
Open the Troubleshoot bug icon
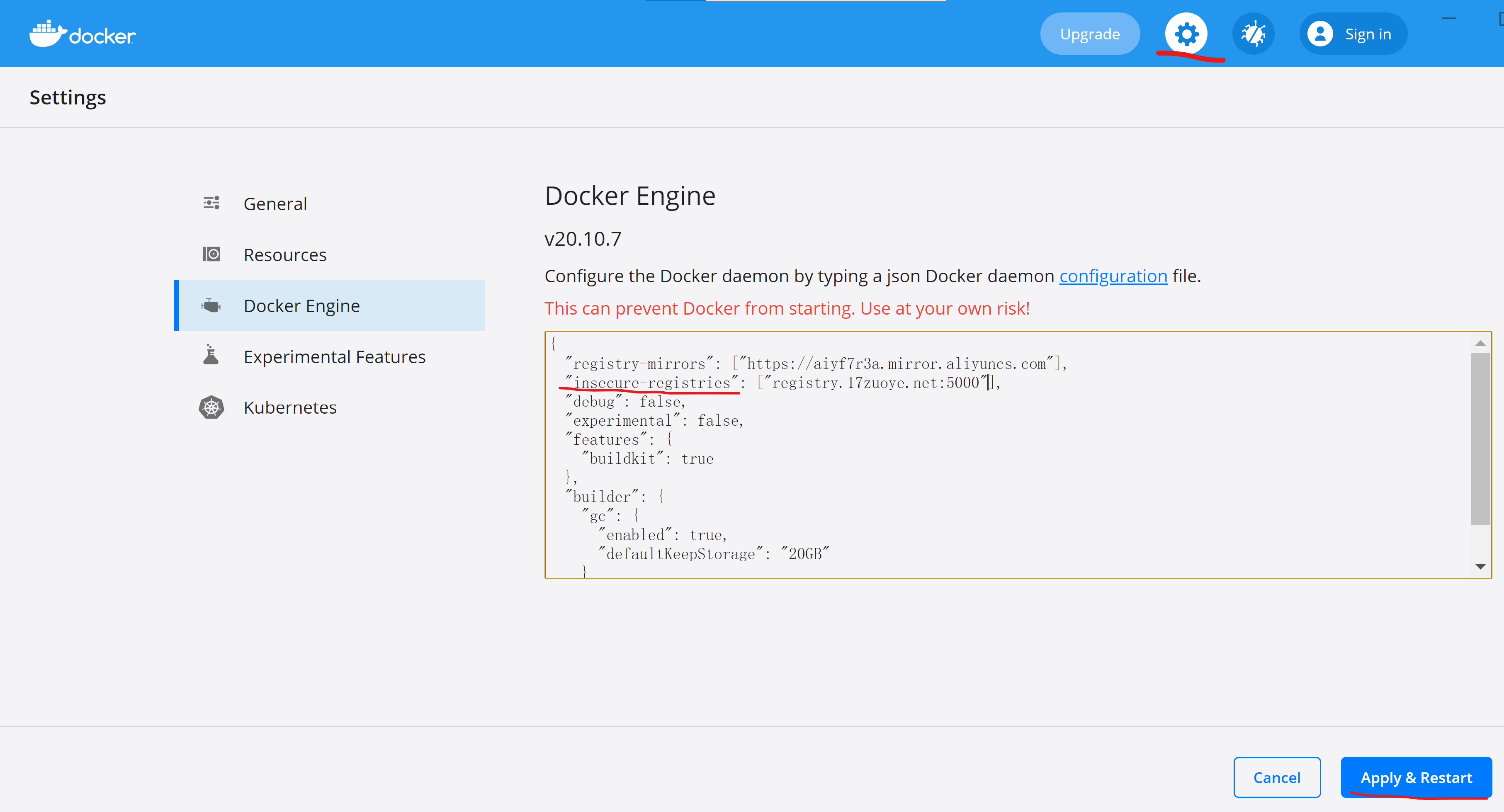point(1253,34)
